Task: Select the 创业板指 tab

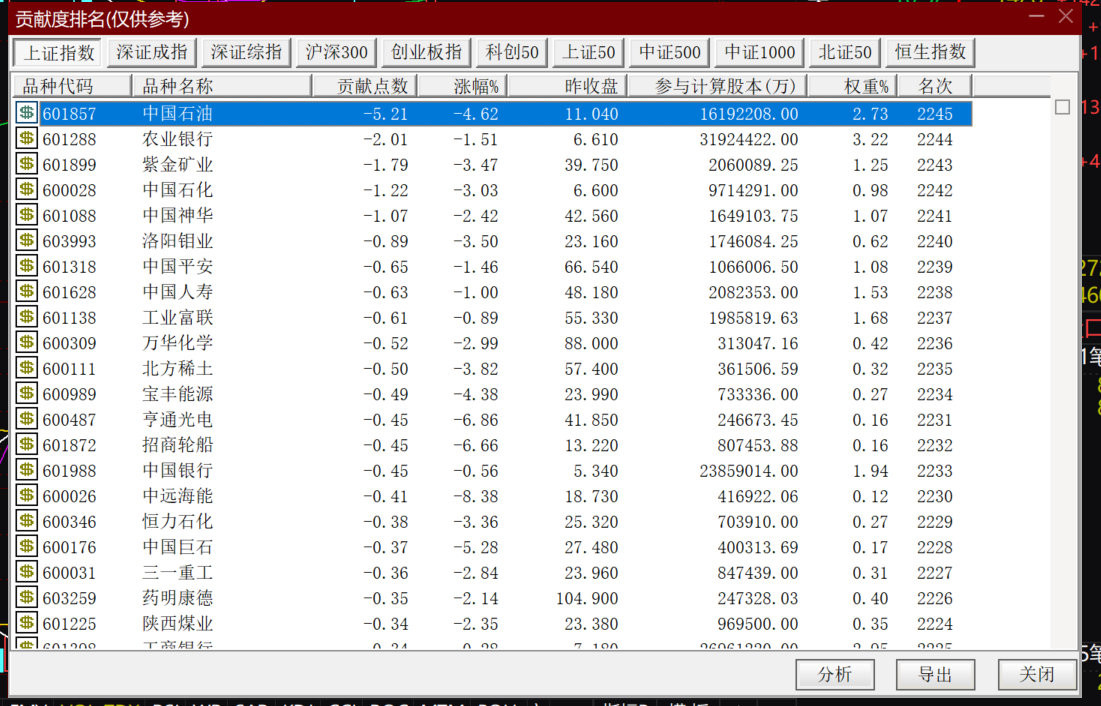Action: point(427,53)
